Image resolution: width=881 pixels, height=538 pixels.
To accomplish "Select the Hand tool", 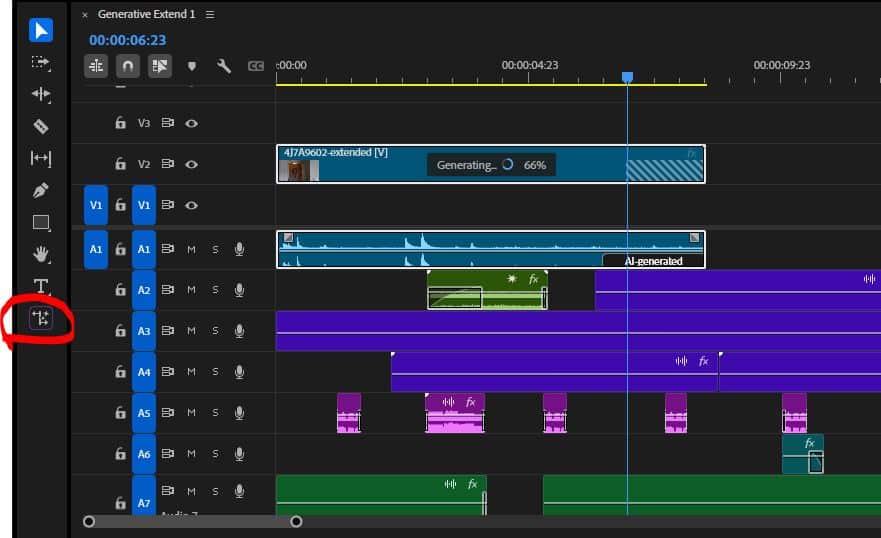I will [x=40, y=254].
